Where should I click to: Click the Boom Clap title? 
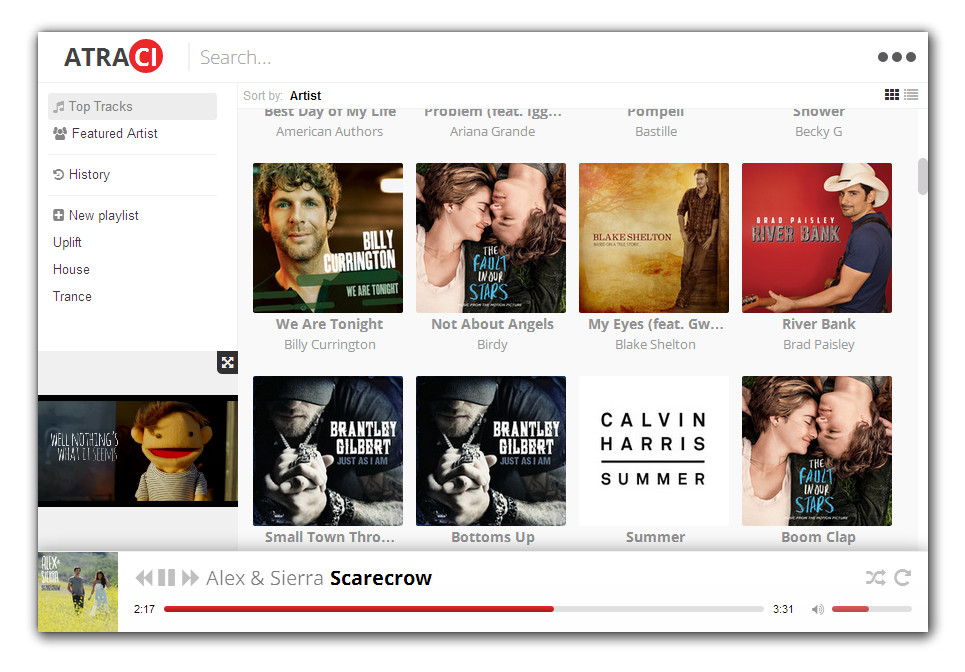[x=819, y=537]
